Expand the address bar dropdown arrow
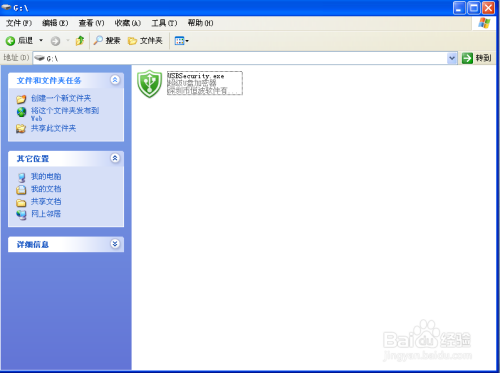The image size is (500, 373). click(452, 58)
